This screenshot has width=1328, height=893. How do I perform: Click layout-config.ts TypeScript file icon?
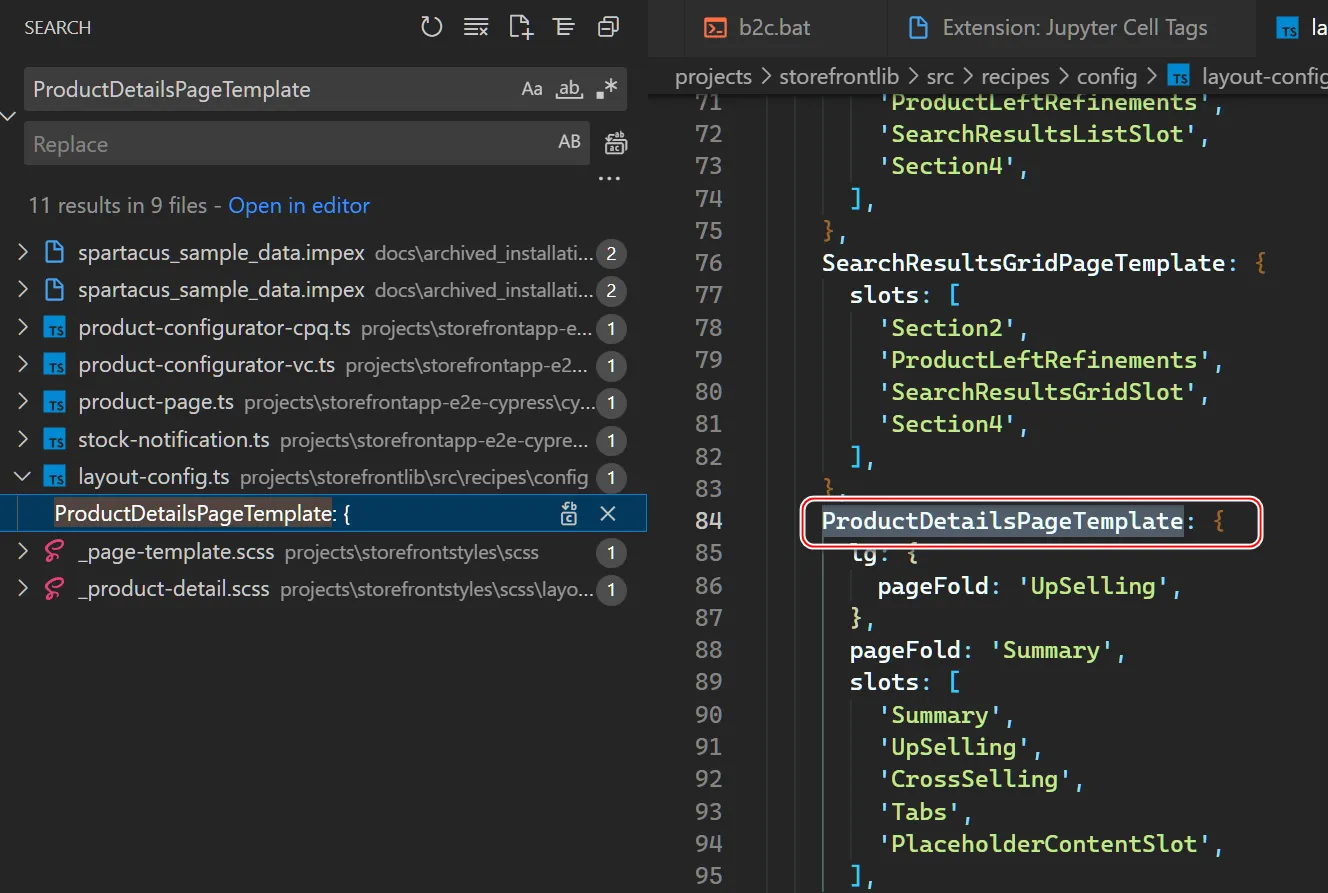click(55, 477)
